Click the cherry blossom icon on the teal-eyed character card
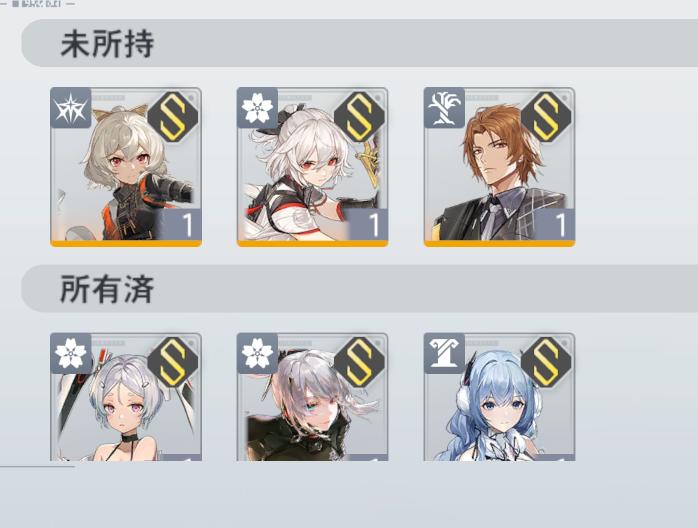 tap(257, 353)
